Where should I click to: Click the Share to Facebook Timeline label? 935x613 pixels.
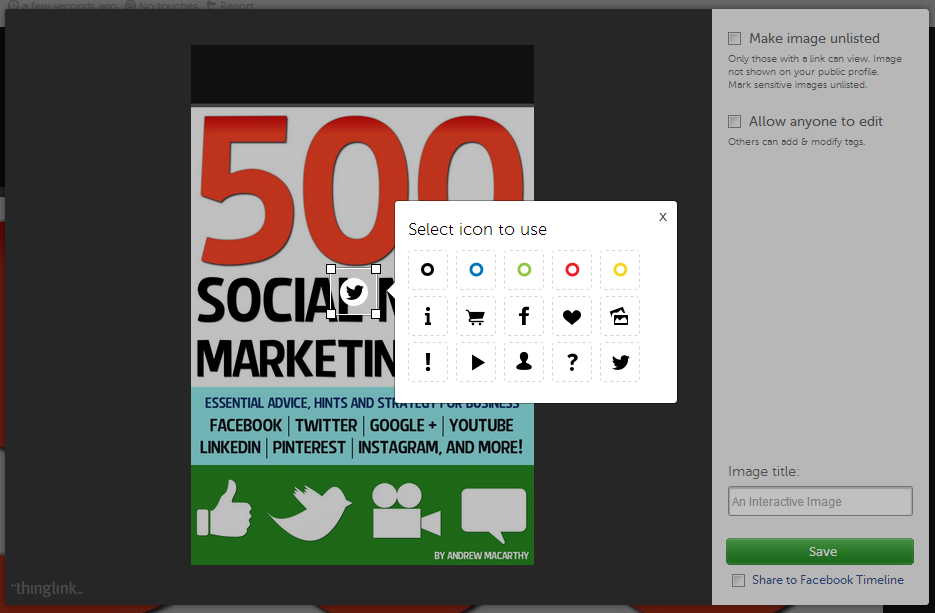[x=828, y=580]
